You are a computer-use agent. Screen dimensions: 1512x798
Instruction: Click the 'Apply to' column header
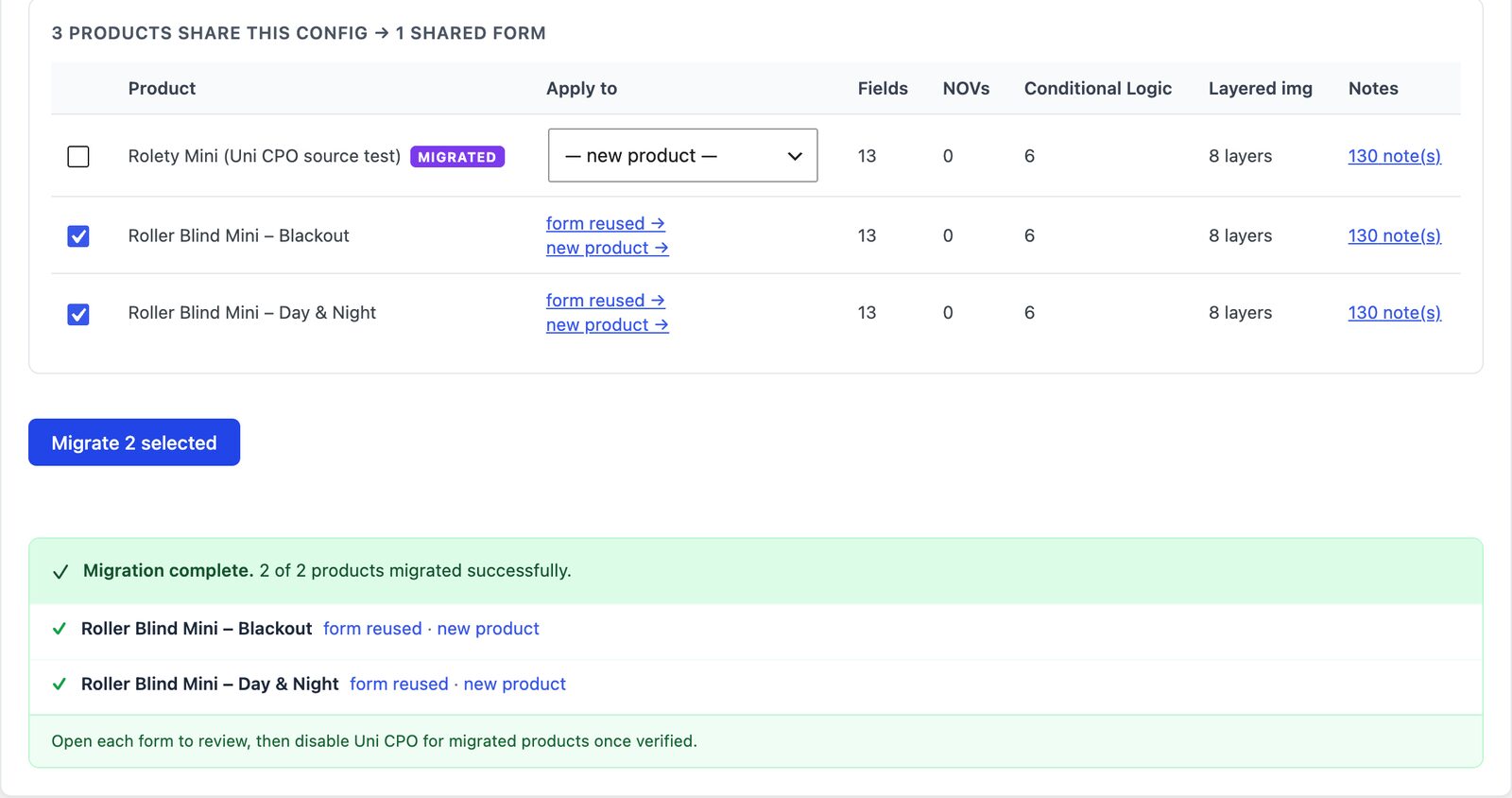click(581, 88)
